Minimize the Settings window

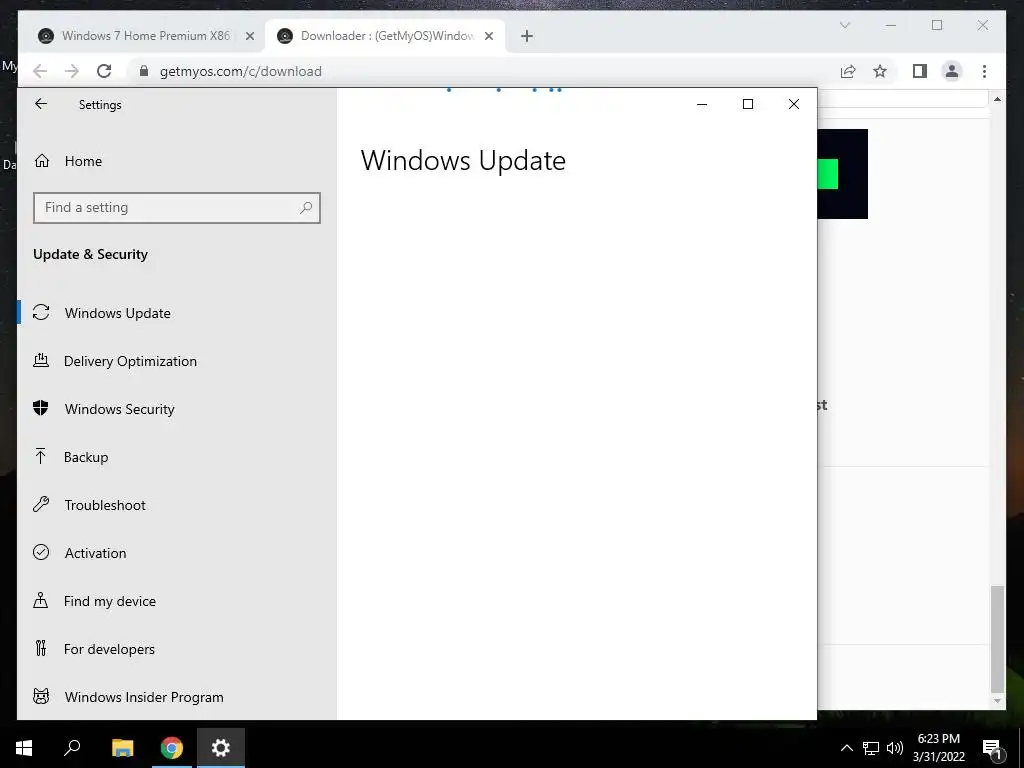tap(702, 104)
